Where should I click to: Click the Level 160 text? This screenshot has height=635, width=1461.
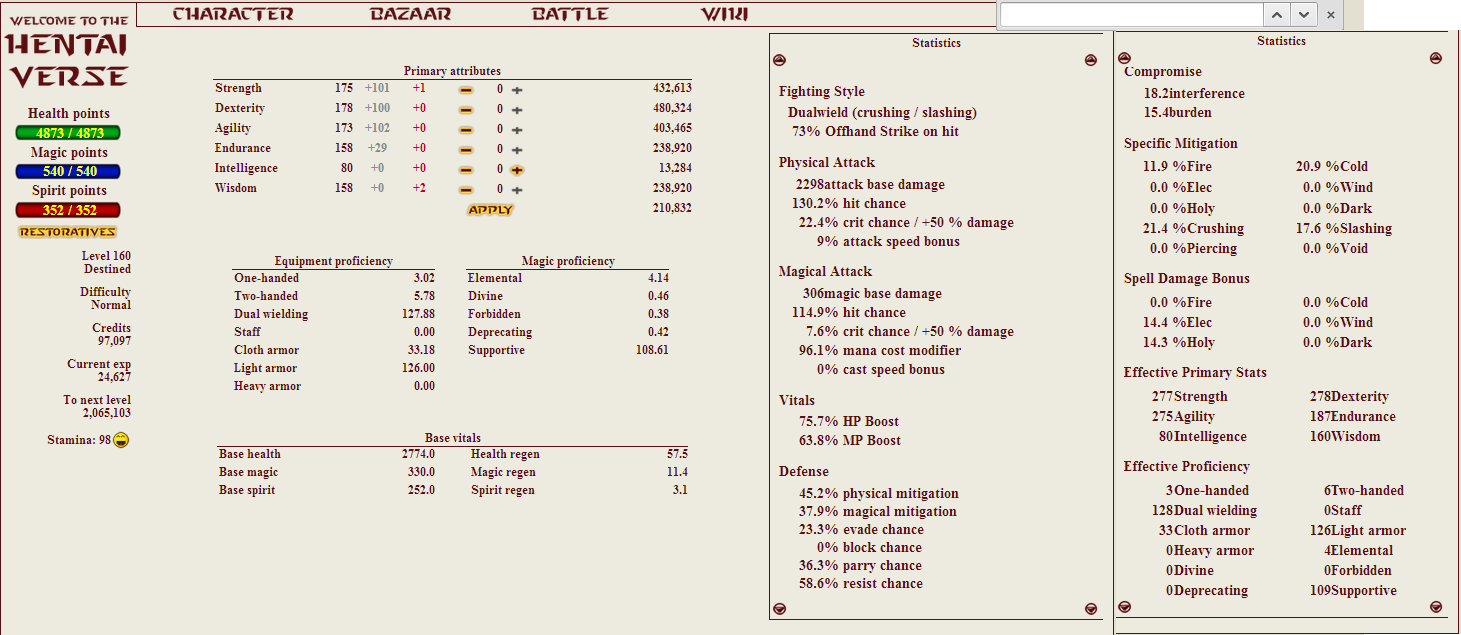(x=106, y=256)
